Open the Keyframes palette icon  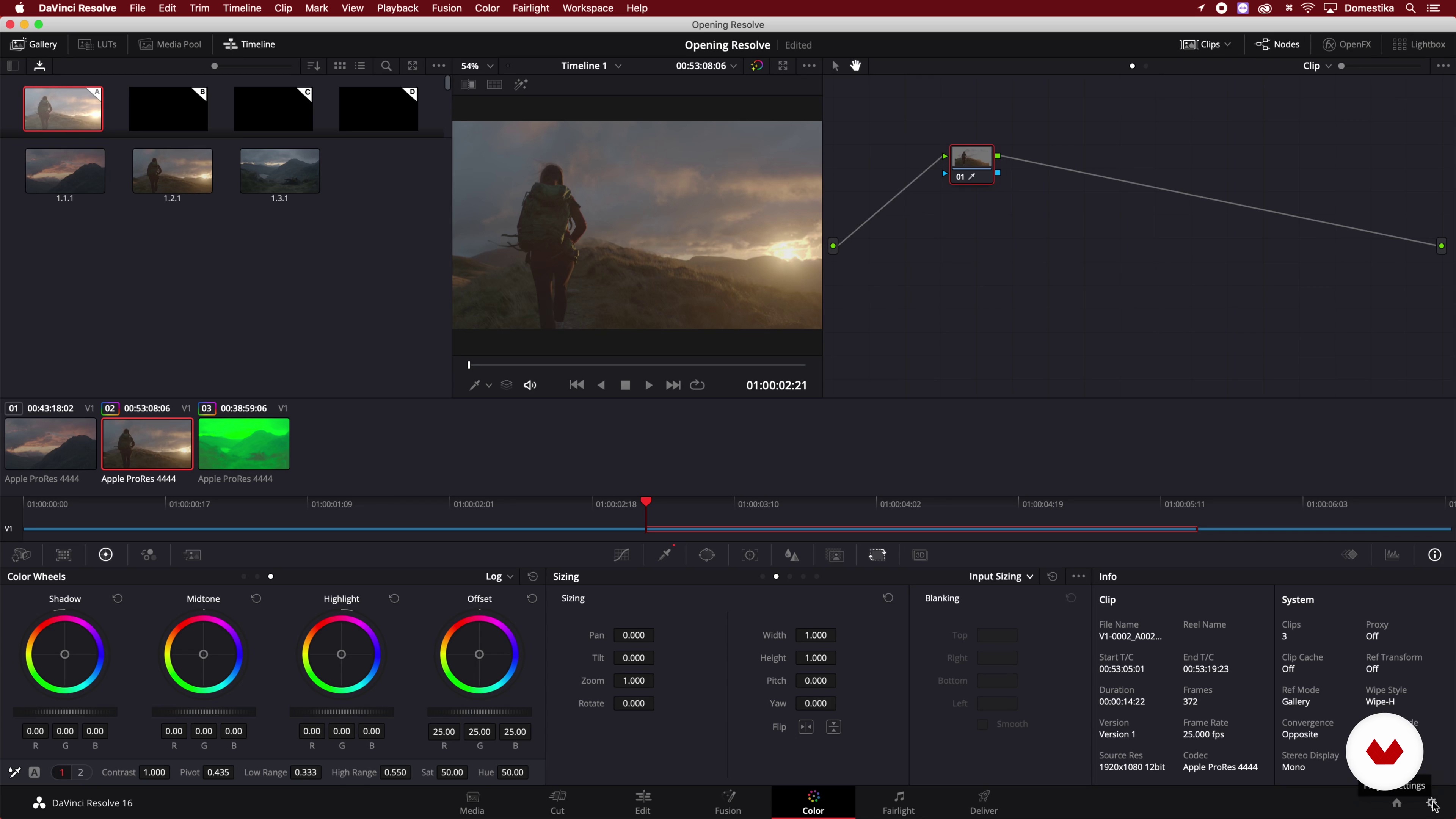pos(1350,555)
